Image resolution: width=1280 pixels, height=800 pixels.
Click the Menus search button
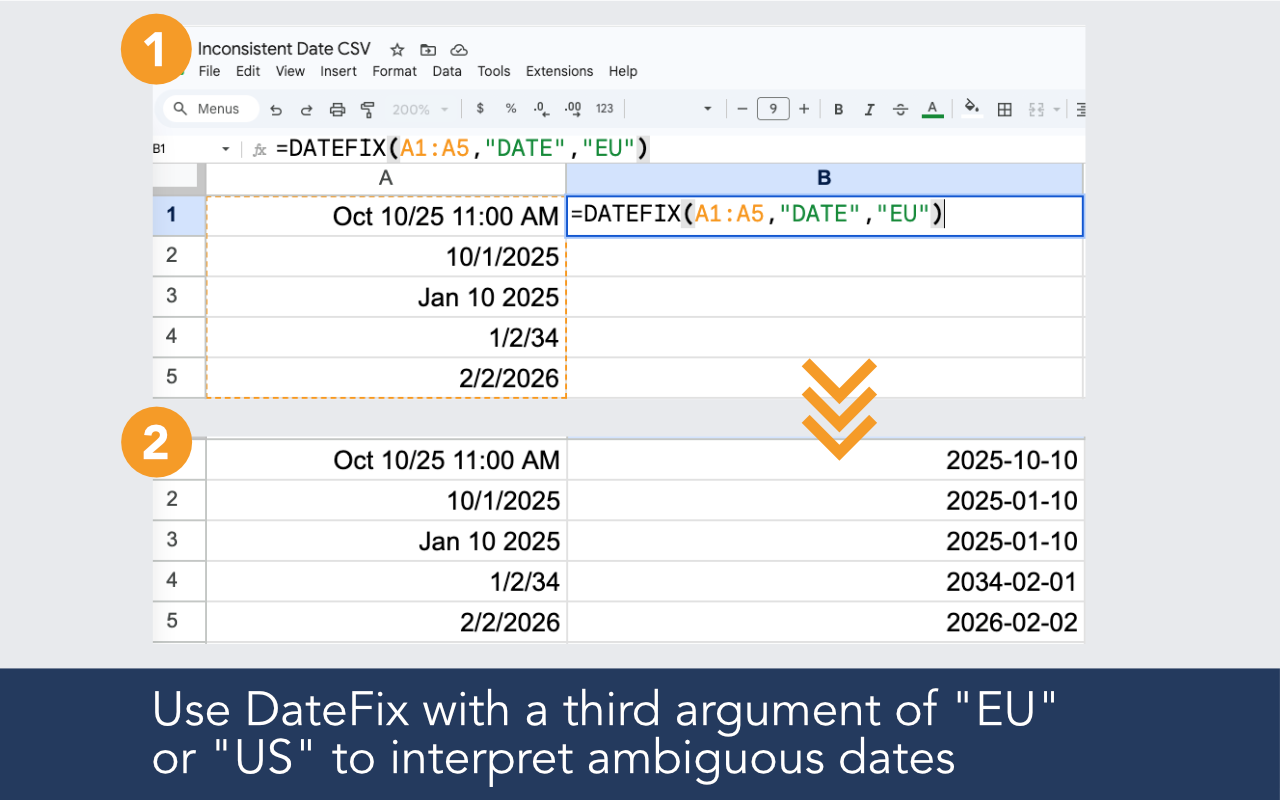(x=209, y=108)
